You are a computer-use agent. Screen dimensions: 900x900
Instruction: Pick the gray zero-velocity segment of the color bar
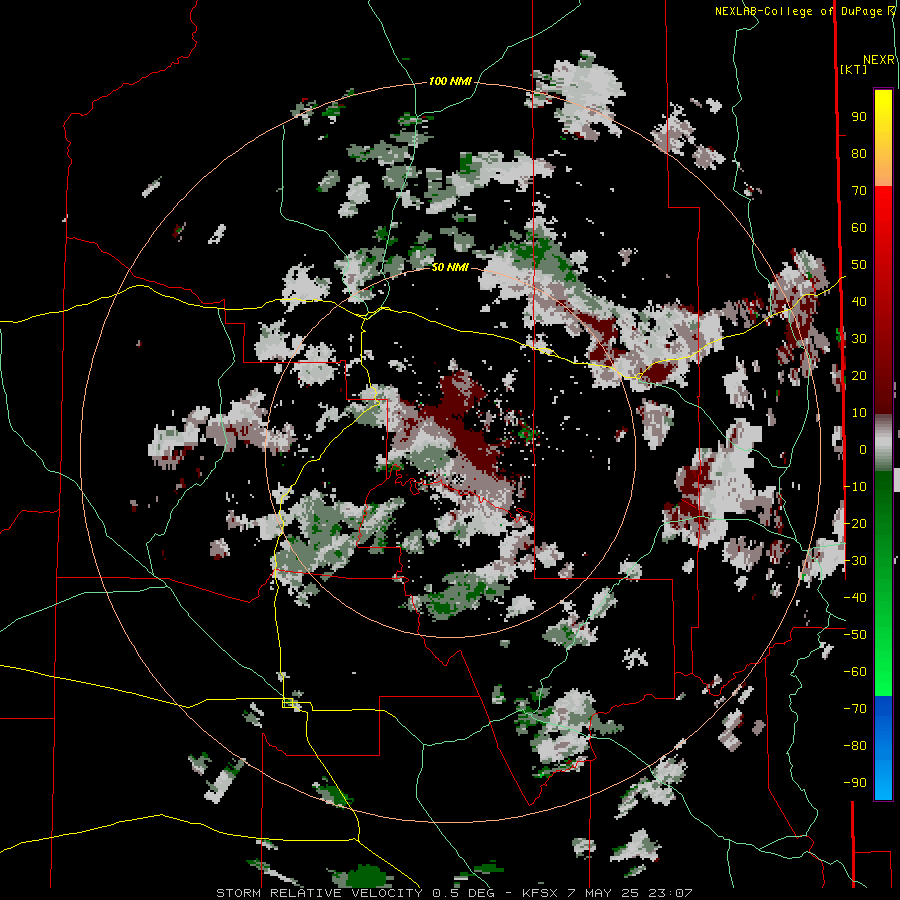click(883, 442)
